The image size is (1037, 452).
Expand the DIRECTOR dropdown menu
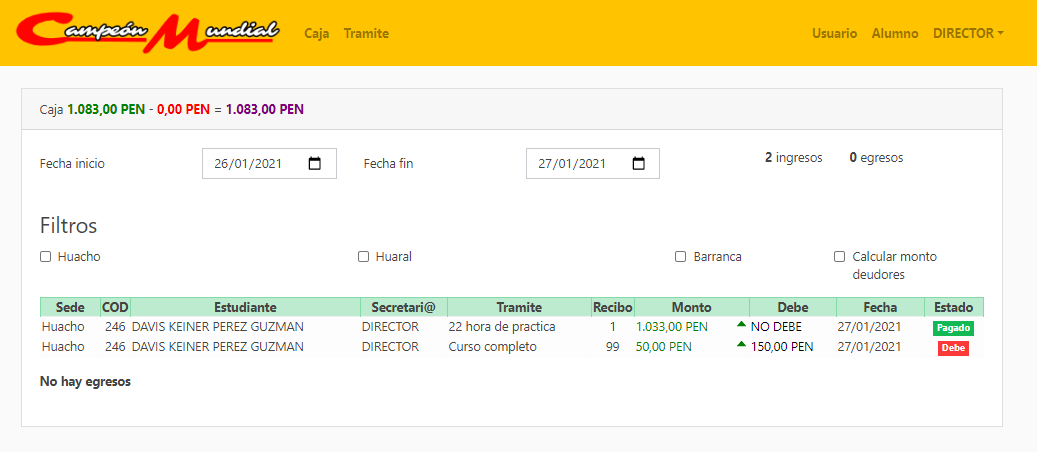(x=968, y=33)
